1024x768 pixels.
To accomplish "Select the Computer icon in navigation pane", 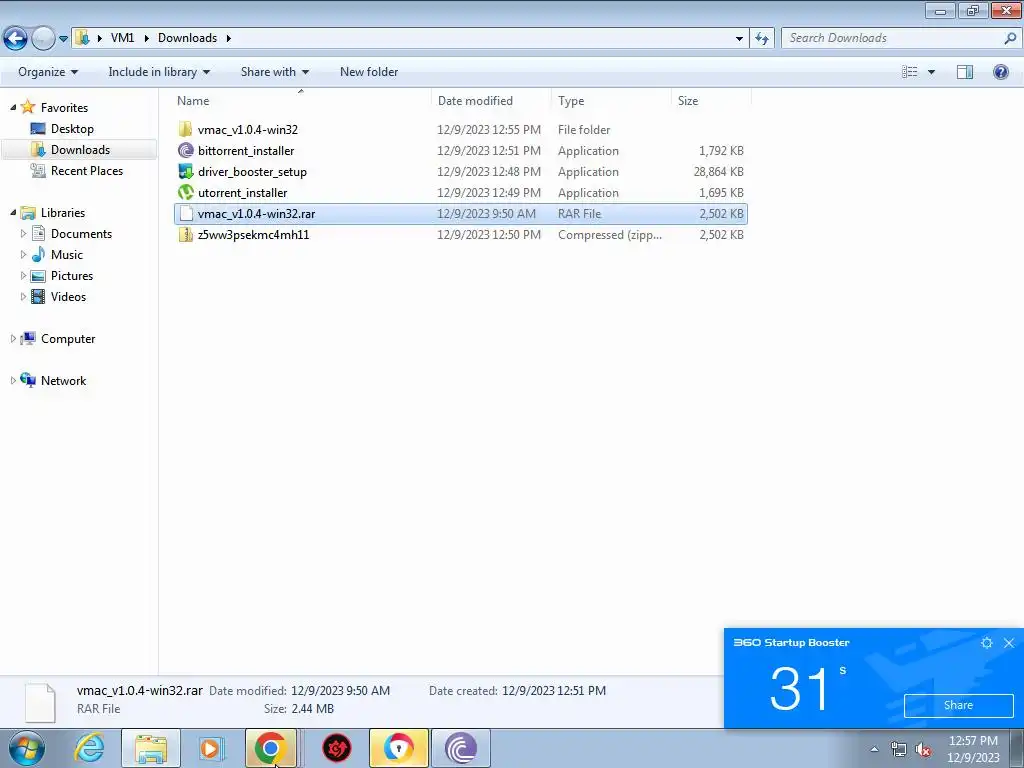I will (x=28, y=338).
